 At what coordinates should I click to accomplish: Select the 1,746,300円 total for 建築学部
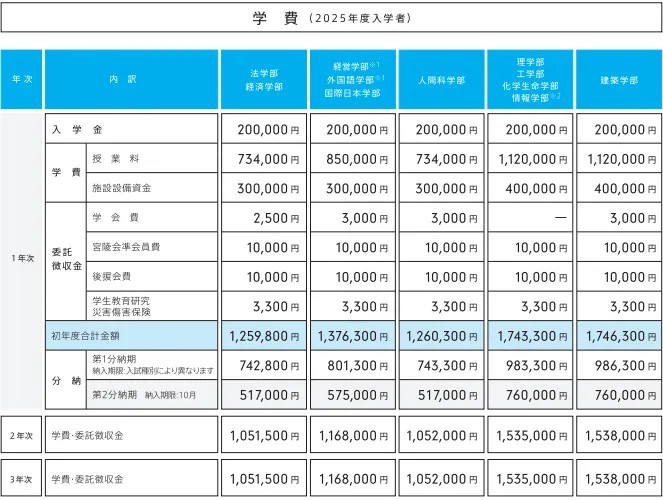tap(619, 337)
